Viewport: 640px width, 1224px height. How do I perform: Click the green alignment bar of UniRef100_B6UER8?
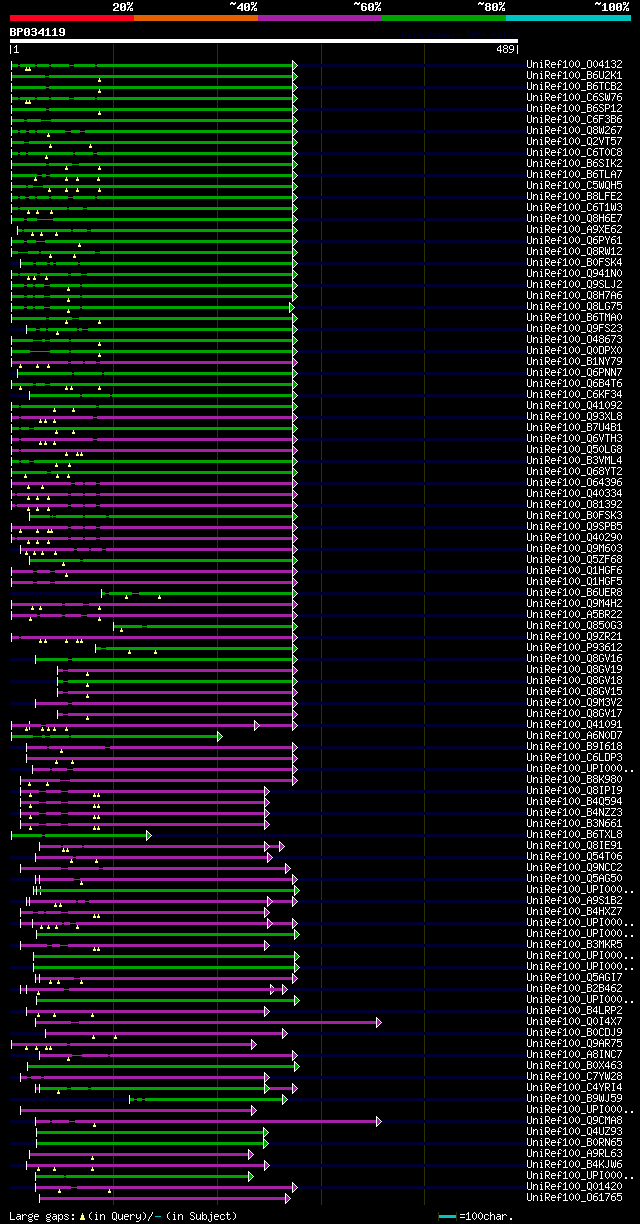[x=199, y=593]
